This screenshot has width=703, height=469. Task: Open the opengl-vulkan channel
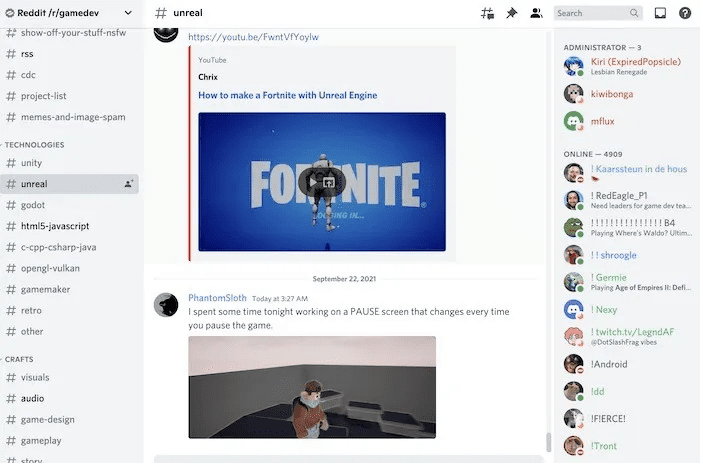pos(69,268)
